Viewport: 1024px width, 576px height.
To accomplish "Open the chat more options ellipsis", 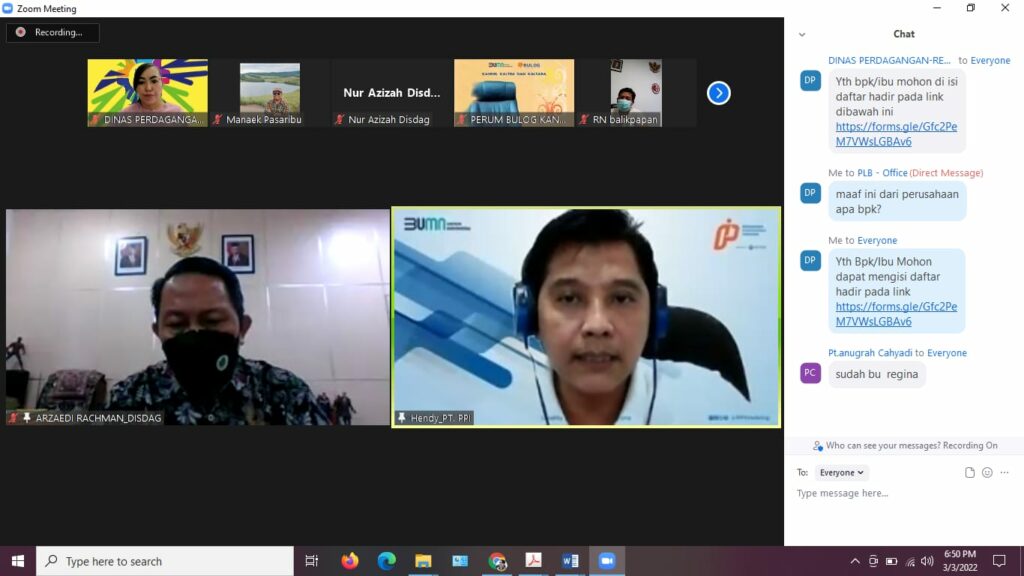I will 1005,473.
